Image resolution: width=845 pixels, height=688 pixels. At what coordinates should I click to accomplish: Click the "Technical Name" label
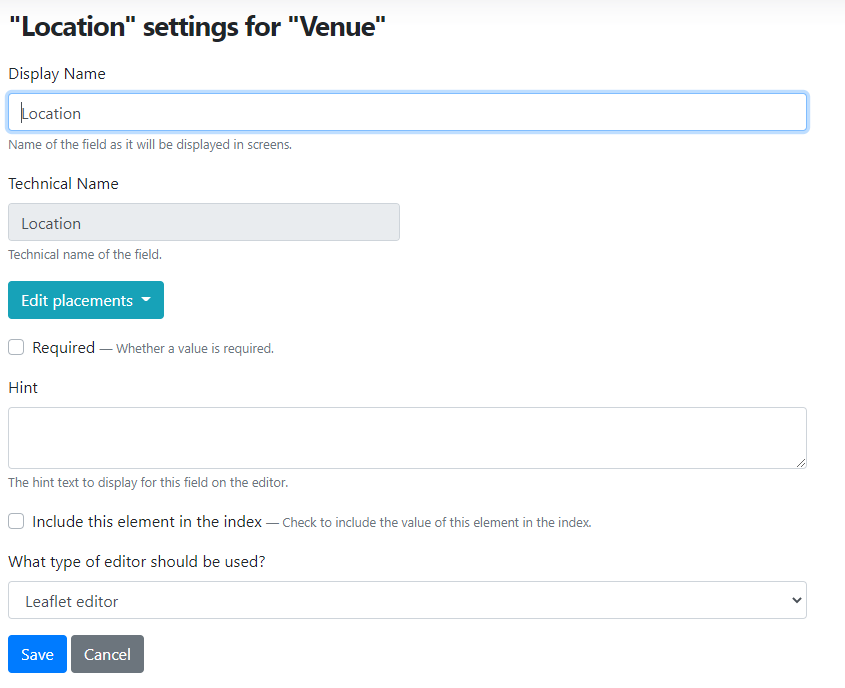pos(63,184)
